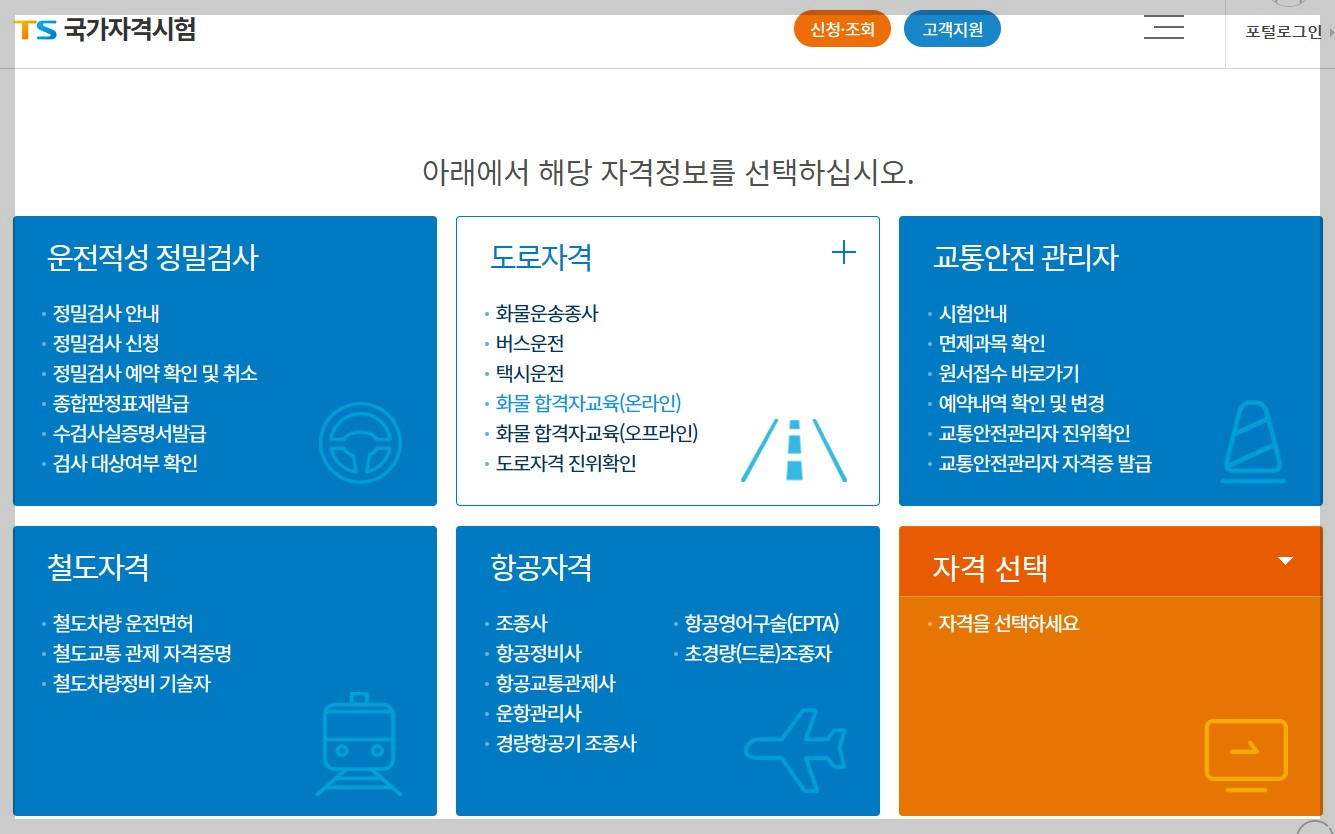Expand 도로자격 with the plus icon
Viewport: 1335px width, 834px height.
[x=844, y=253]
